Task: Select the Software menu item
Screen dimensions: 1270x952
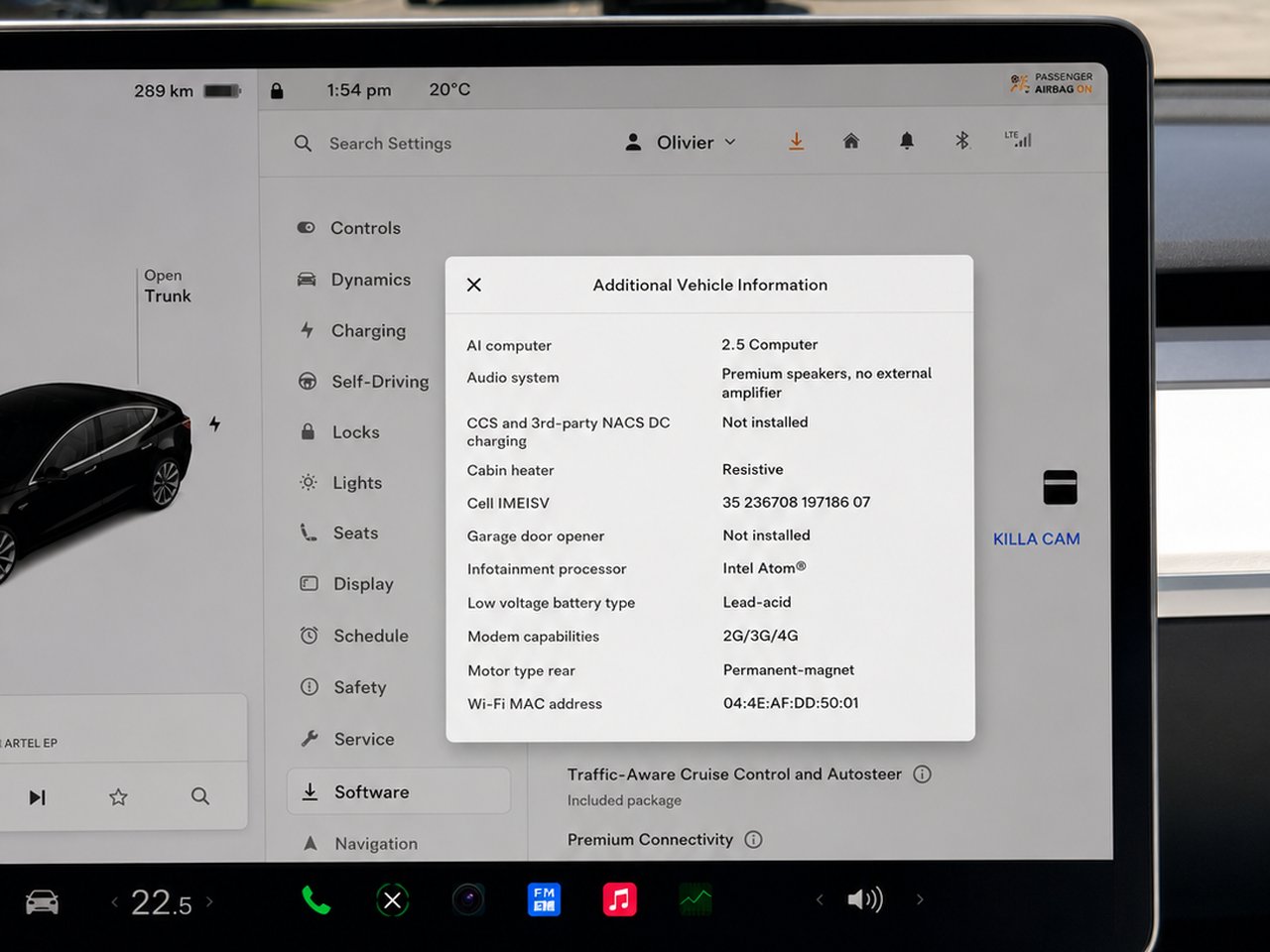Action: click(399, 791)
